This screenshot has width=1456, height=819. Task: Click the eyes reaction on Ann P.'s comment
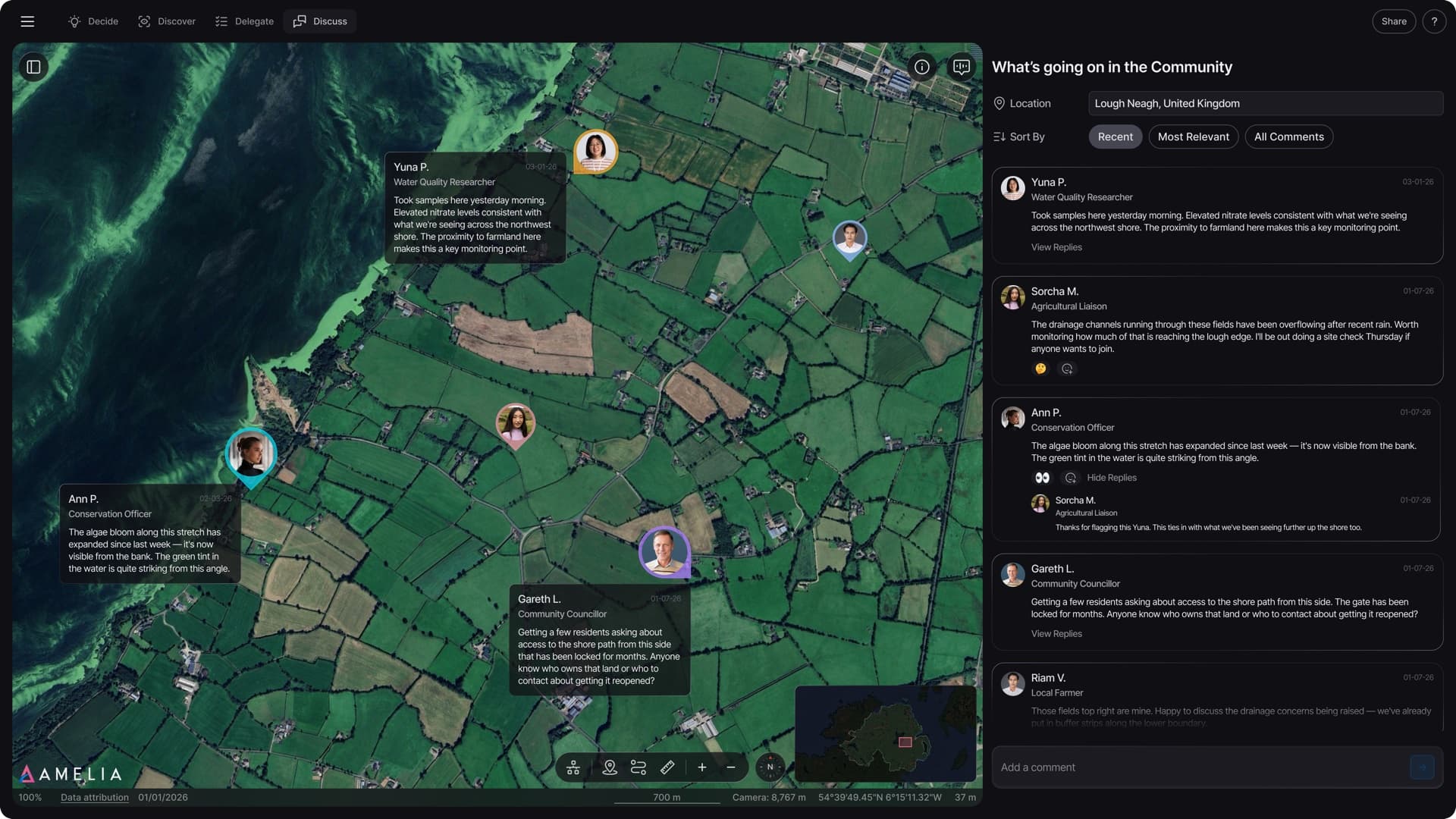click(1042, 478)
